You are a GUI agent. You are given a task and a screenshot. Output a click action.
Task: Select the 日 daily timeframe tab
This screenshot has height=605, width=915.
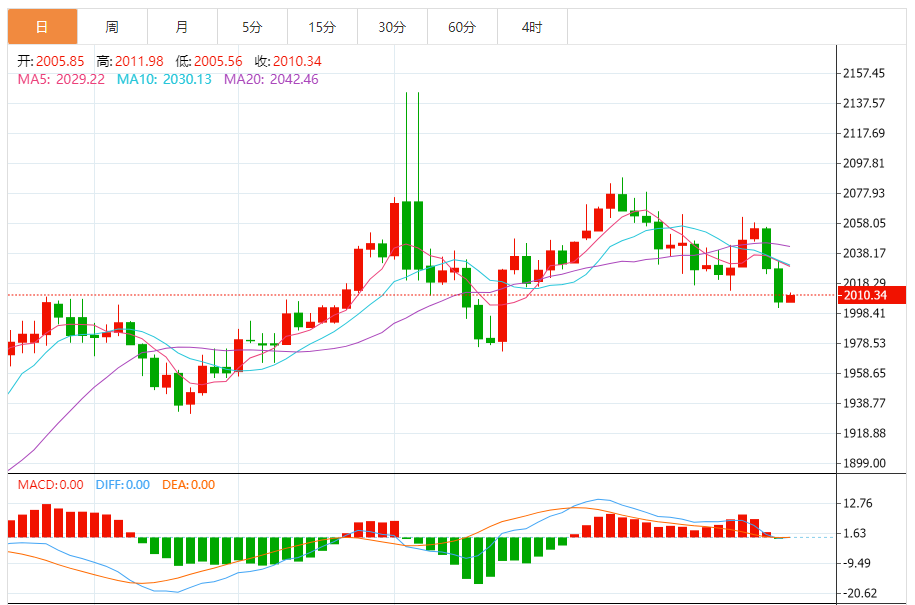[42, 27]
